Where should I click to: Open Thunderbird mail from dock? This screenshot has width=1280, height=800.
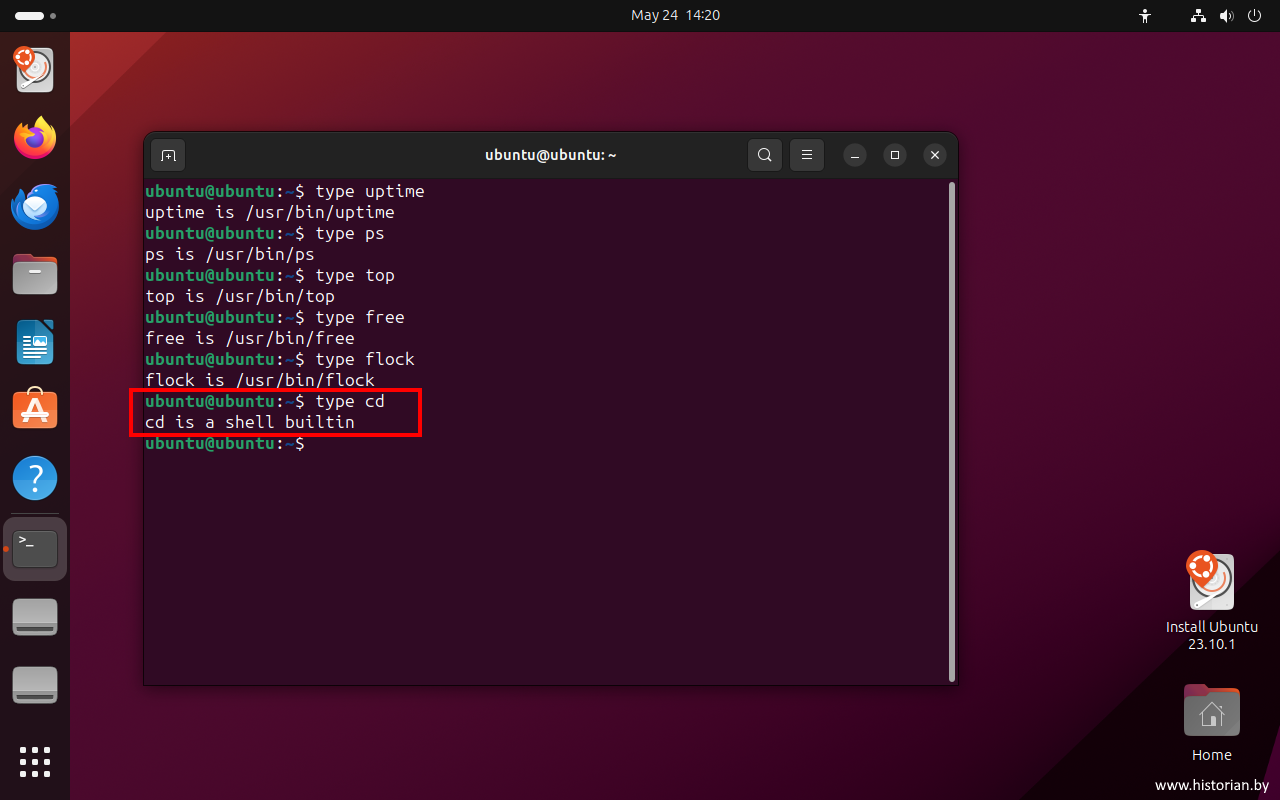tap(35, 207)
